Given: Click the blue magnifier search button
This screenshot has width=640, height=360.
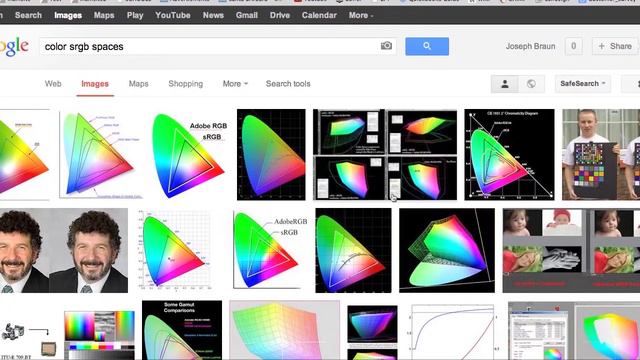Looking at the screenshot, I should 427,46.
